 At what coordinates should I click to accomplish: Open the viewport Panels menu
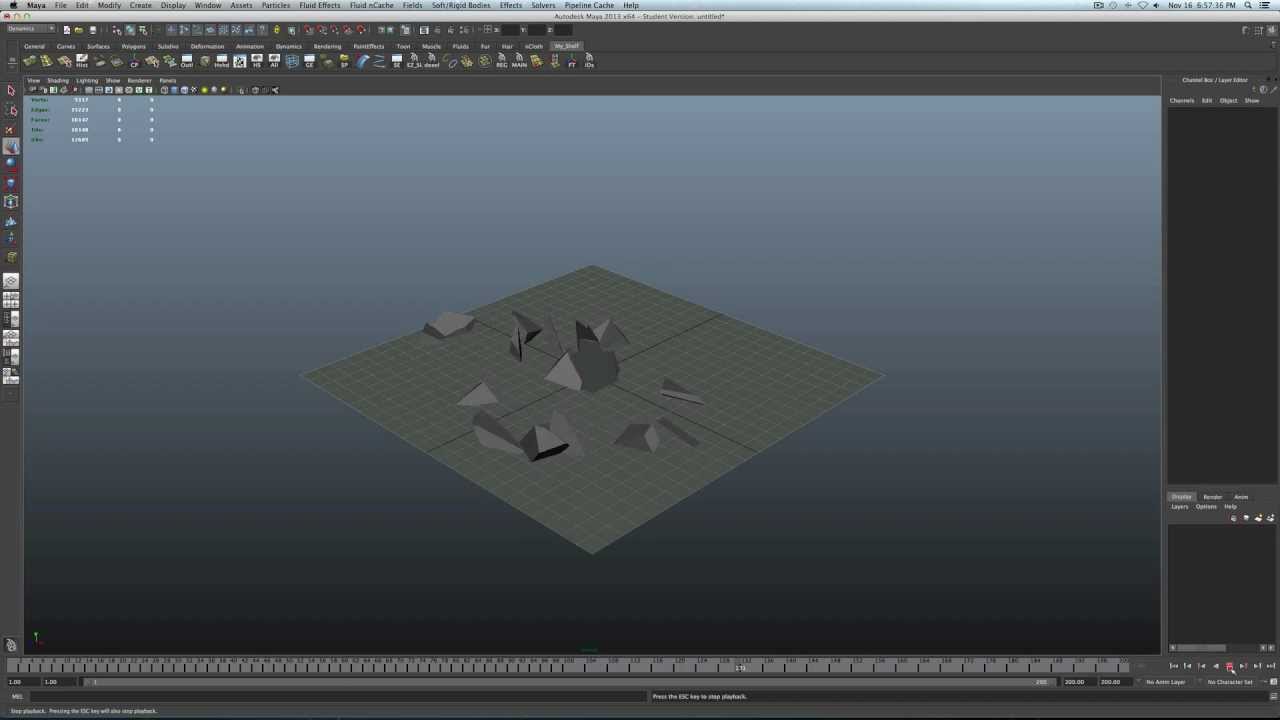coord(167,80)
